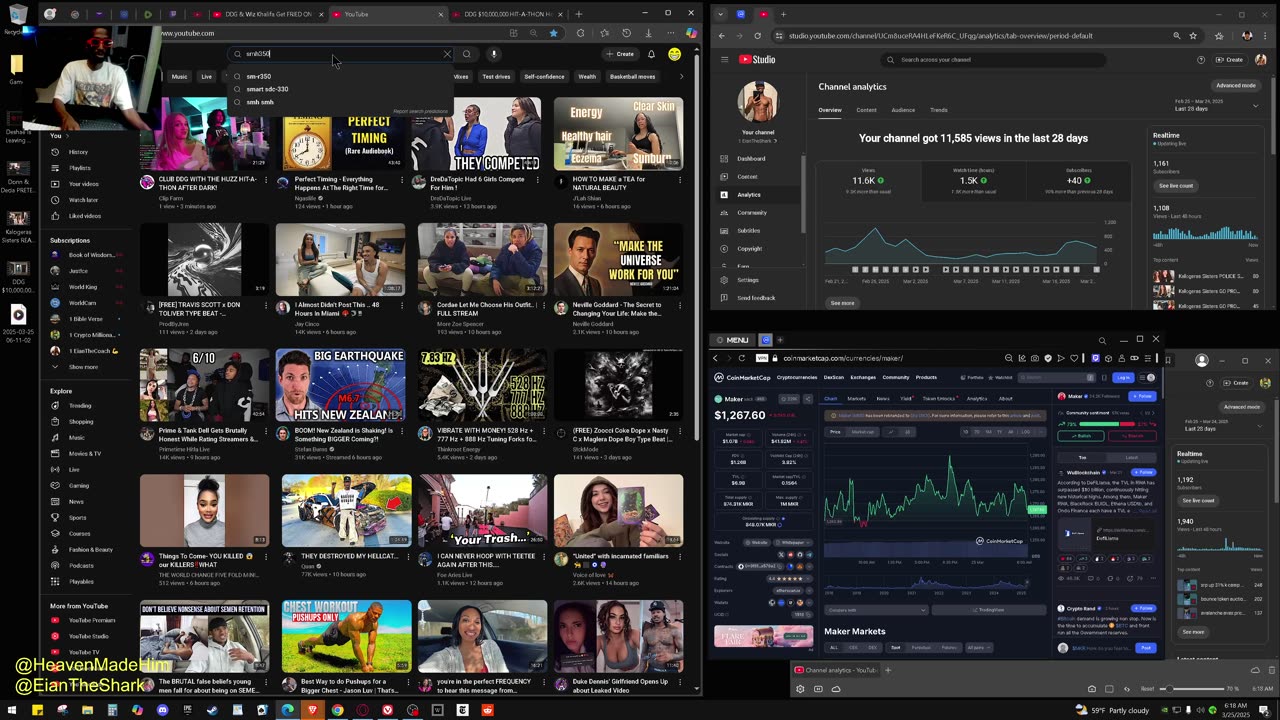Expand the You section in sidebar
This screenshot has width=1280, height=720.
[x=58, y=136]
